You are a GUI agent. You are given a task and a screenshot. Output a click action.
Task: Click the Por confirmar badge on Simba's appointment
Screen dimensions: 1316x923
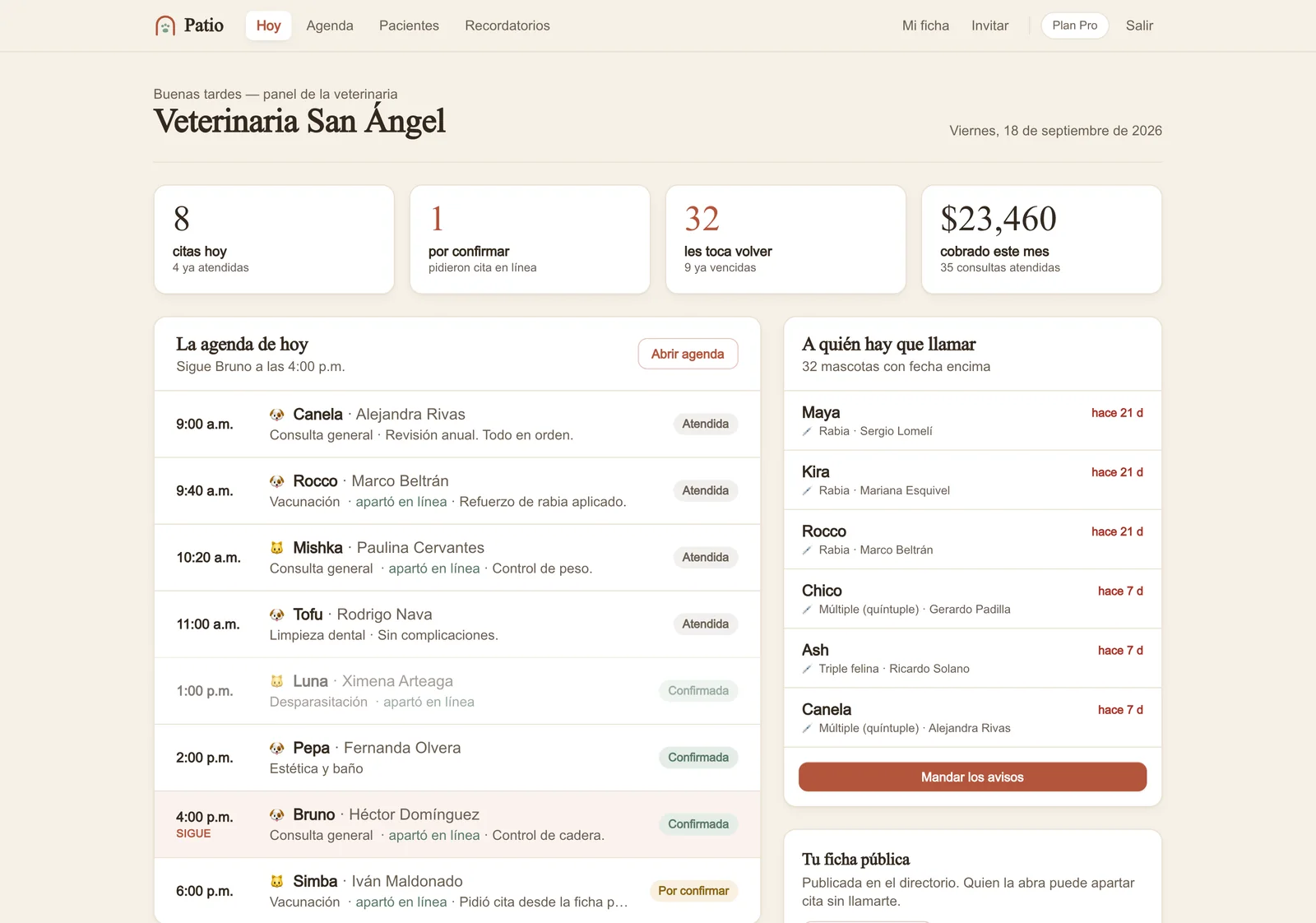click(x=693, y=891)
